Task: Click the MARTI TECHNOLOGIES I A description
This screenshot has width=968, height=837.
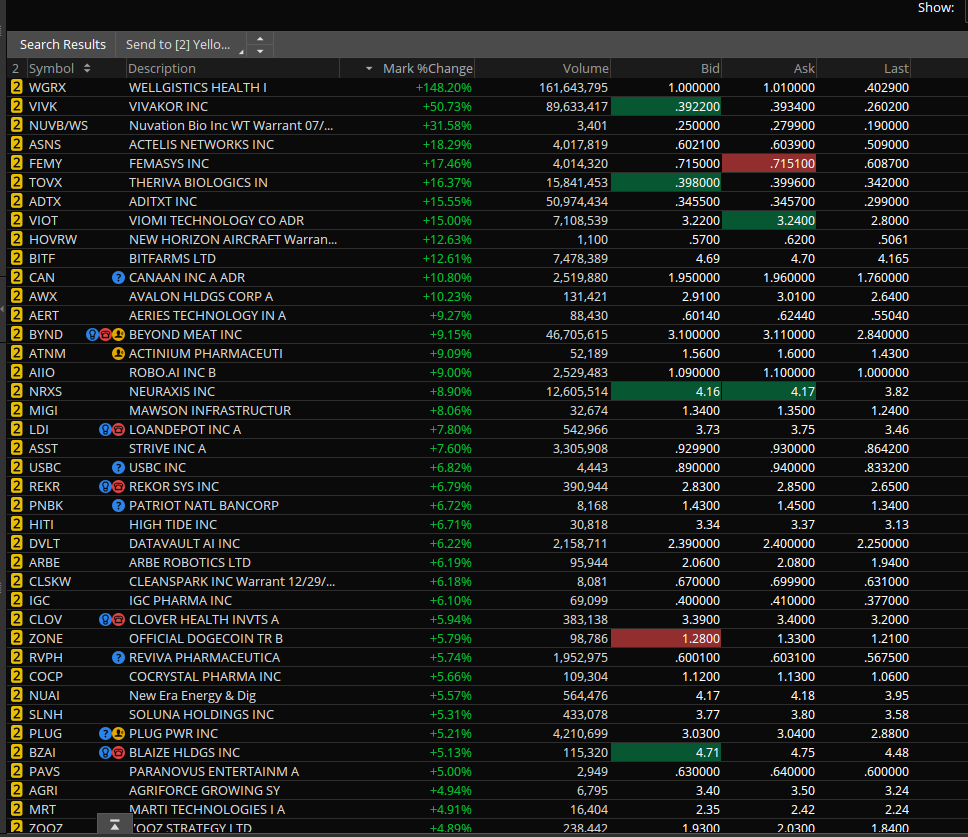Action: pyautogui.click(x=207, y=810)
